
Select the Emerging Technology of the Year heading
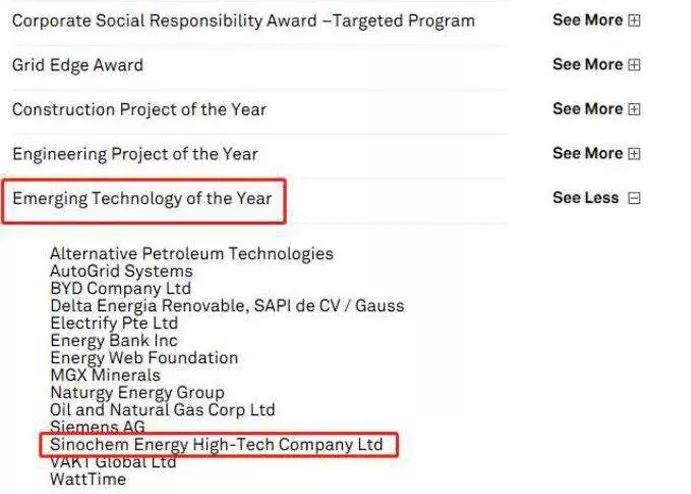pos(142,198)
